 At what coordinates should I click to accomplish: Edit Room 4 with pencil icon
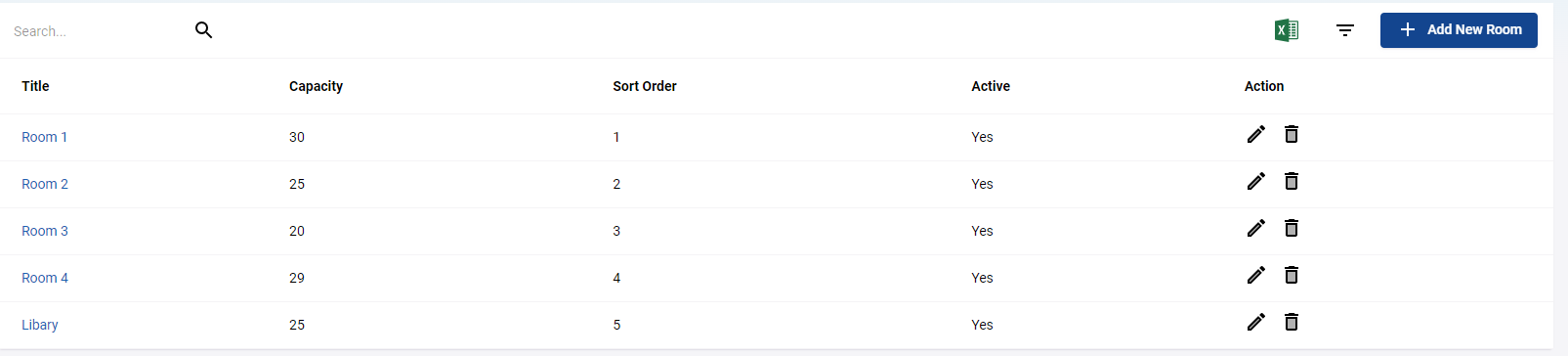1256,275
